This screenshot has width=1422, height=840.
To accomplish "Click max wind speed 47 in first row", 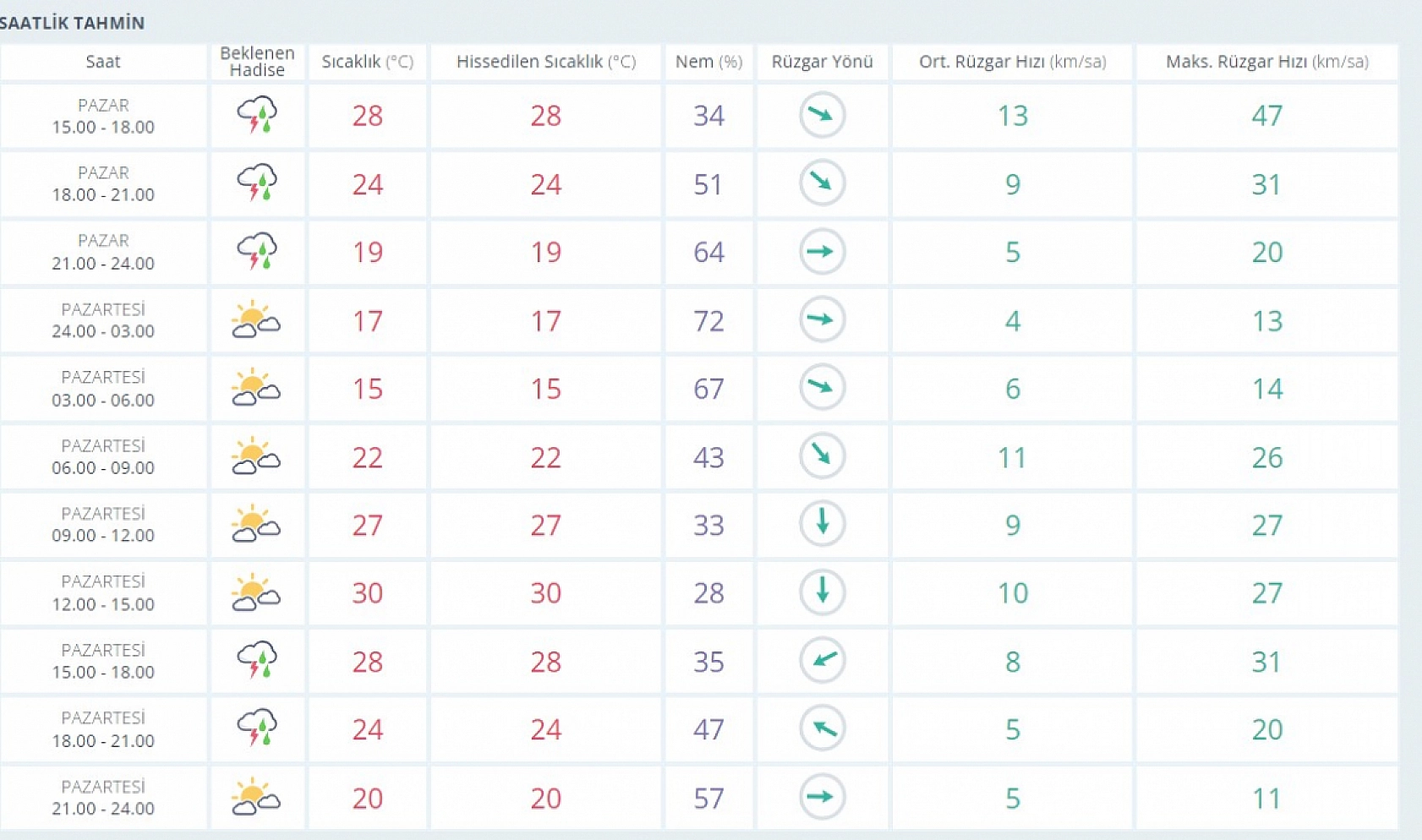I will [1266, 116].
